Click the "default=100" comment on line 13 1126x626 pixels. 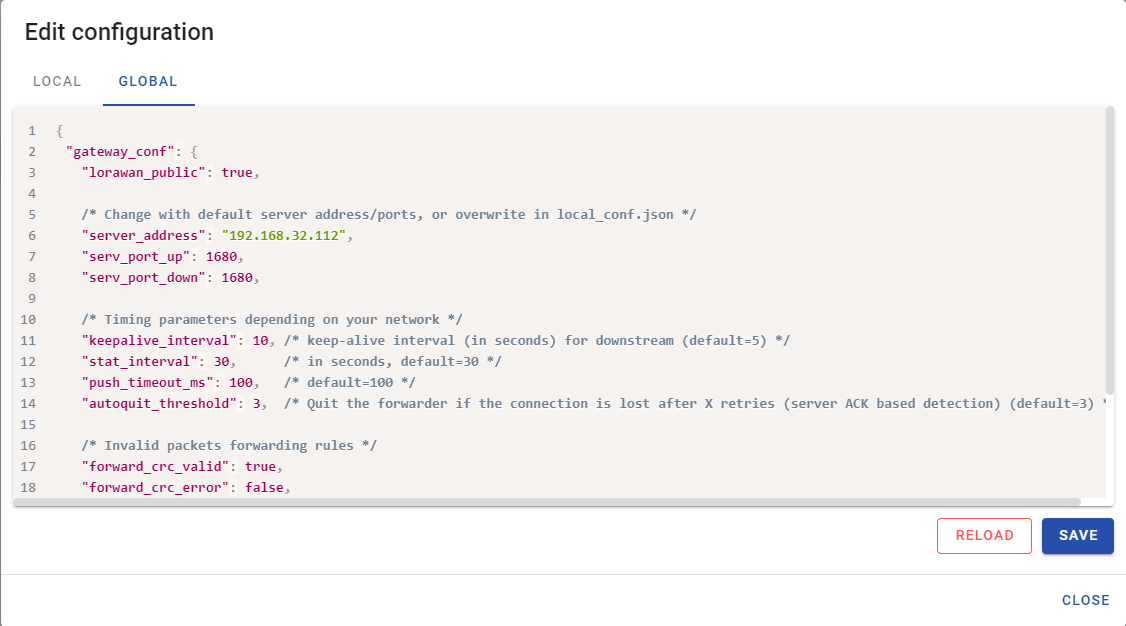(350, 382)
